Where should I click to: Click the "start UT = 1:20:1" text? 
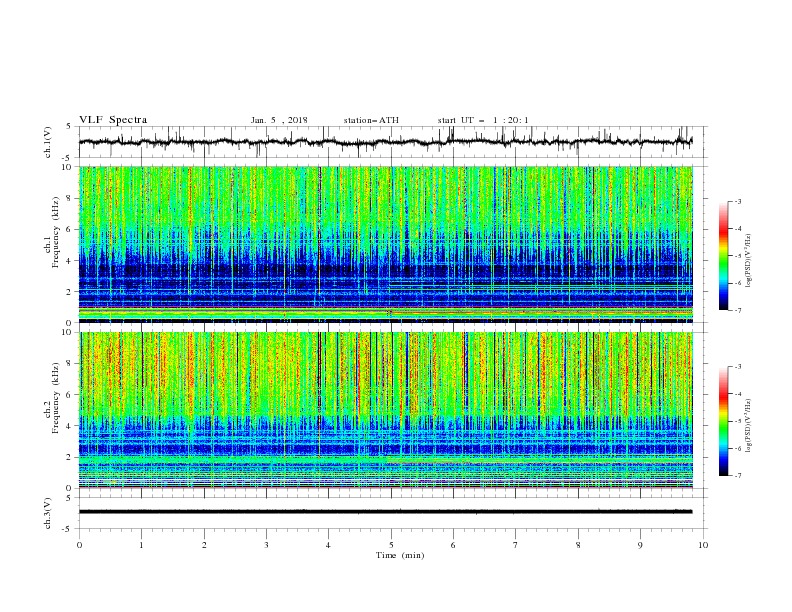coord(483,120)
